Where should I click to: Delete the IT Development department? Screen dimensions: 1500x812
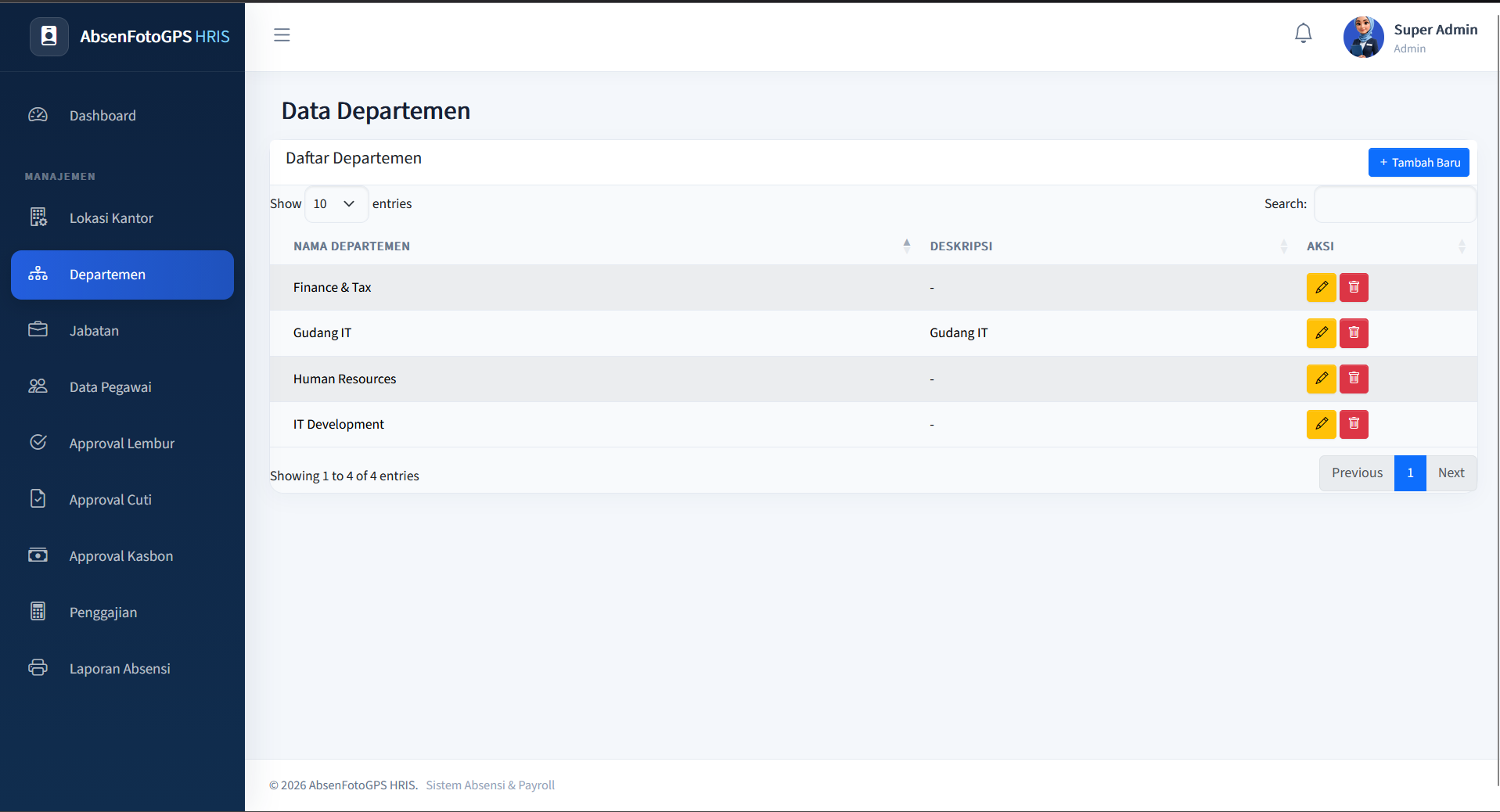(1354, 424)
